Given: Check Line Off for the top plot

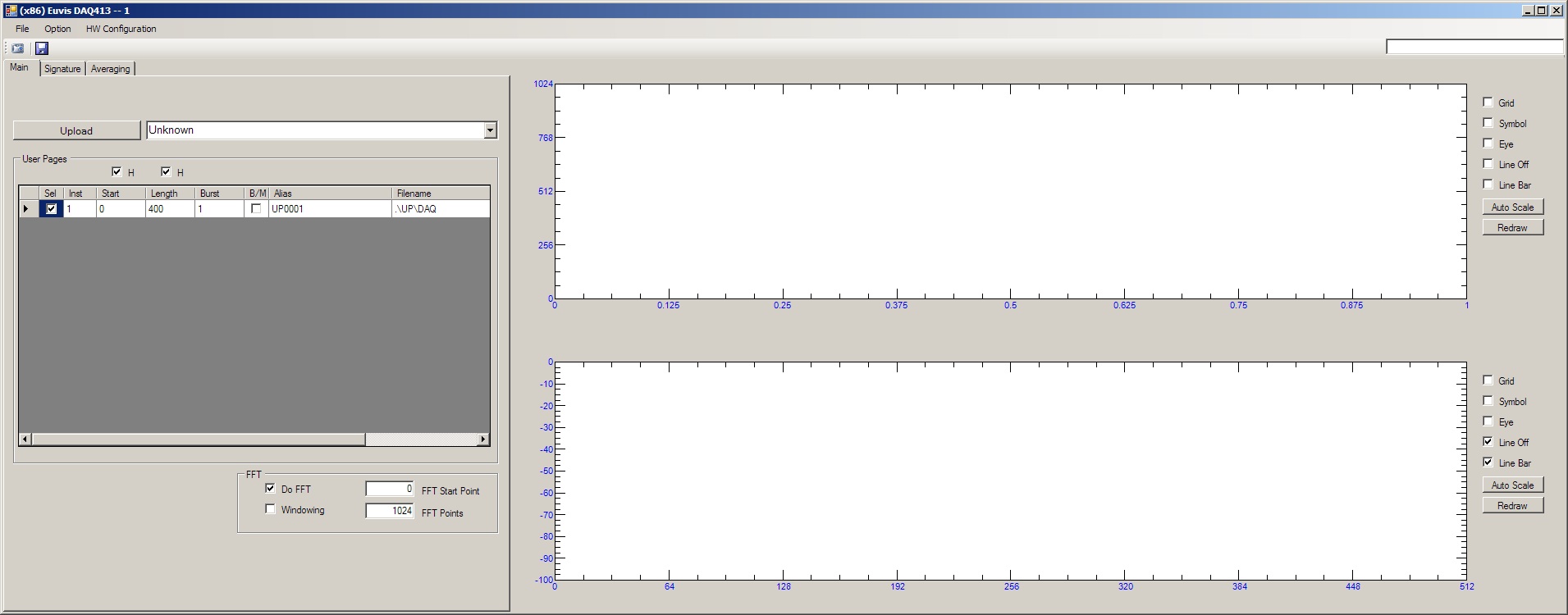Looking at the screenshot, I should pyautogui.click(x=1488, y=163).
